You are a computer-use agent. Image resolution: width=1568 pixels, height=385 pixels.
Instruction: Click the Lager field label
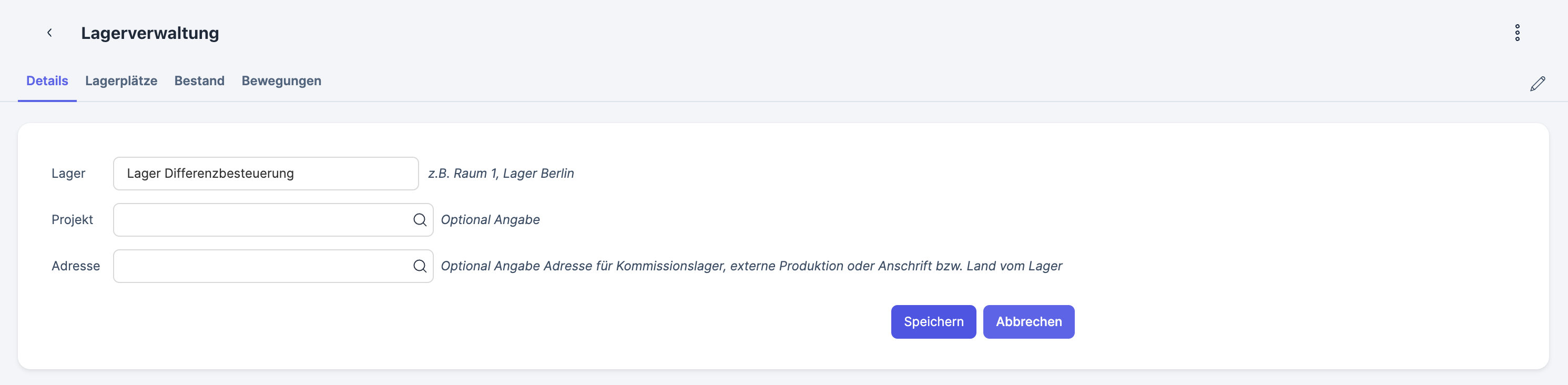(68, 174)
